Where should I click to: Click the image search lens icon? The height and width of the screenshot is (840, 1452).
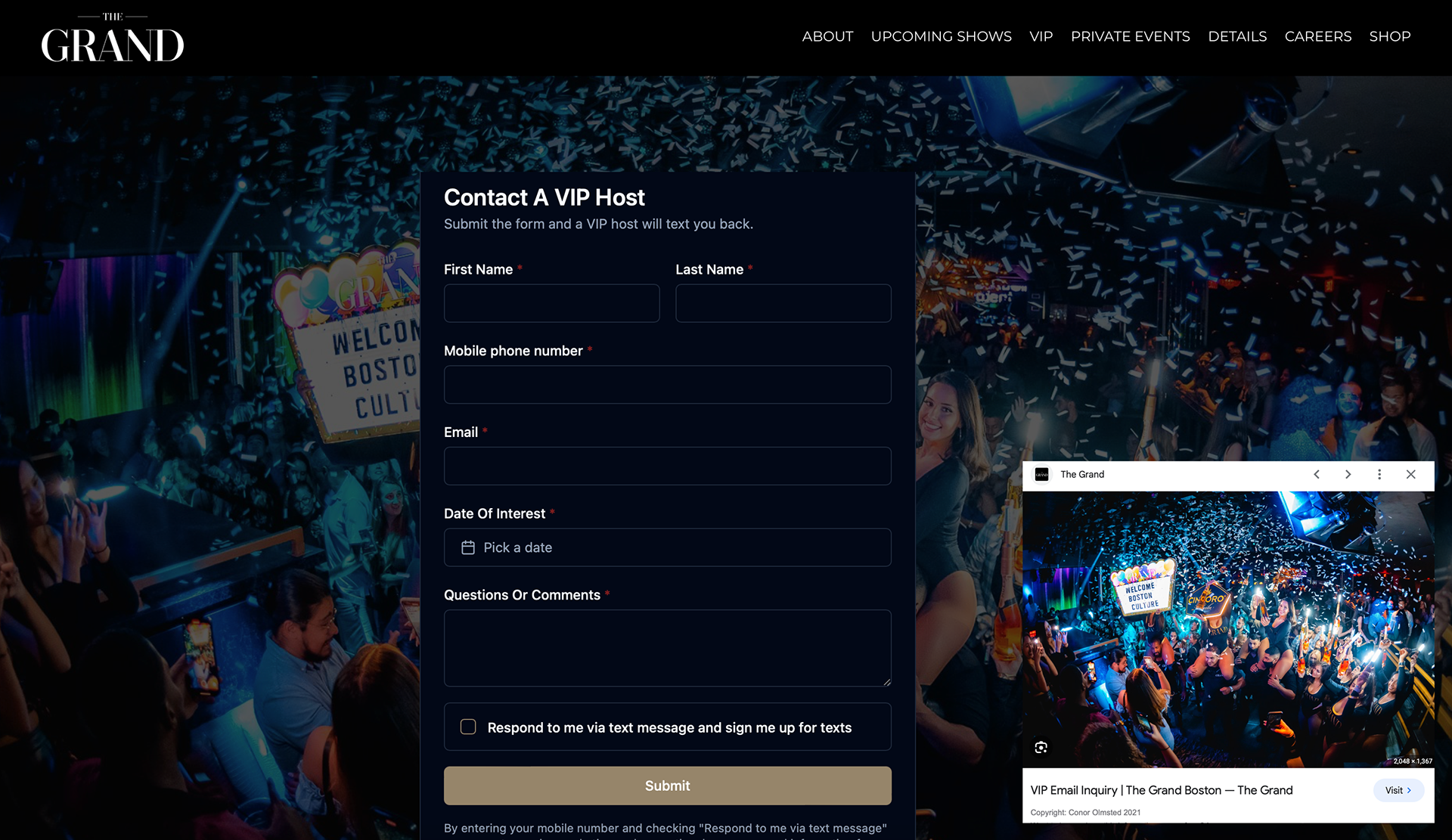(1041, 747)
